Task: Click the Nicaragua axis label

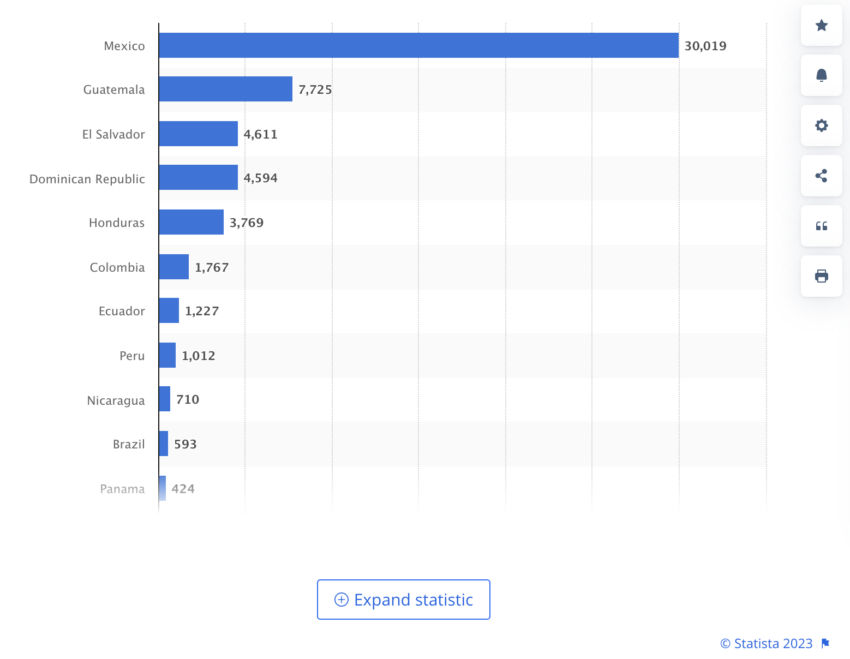Action: (x=115, y=400)
